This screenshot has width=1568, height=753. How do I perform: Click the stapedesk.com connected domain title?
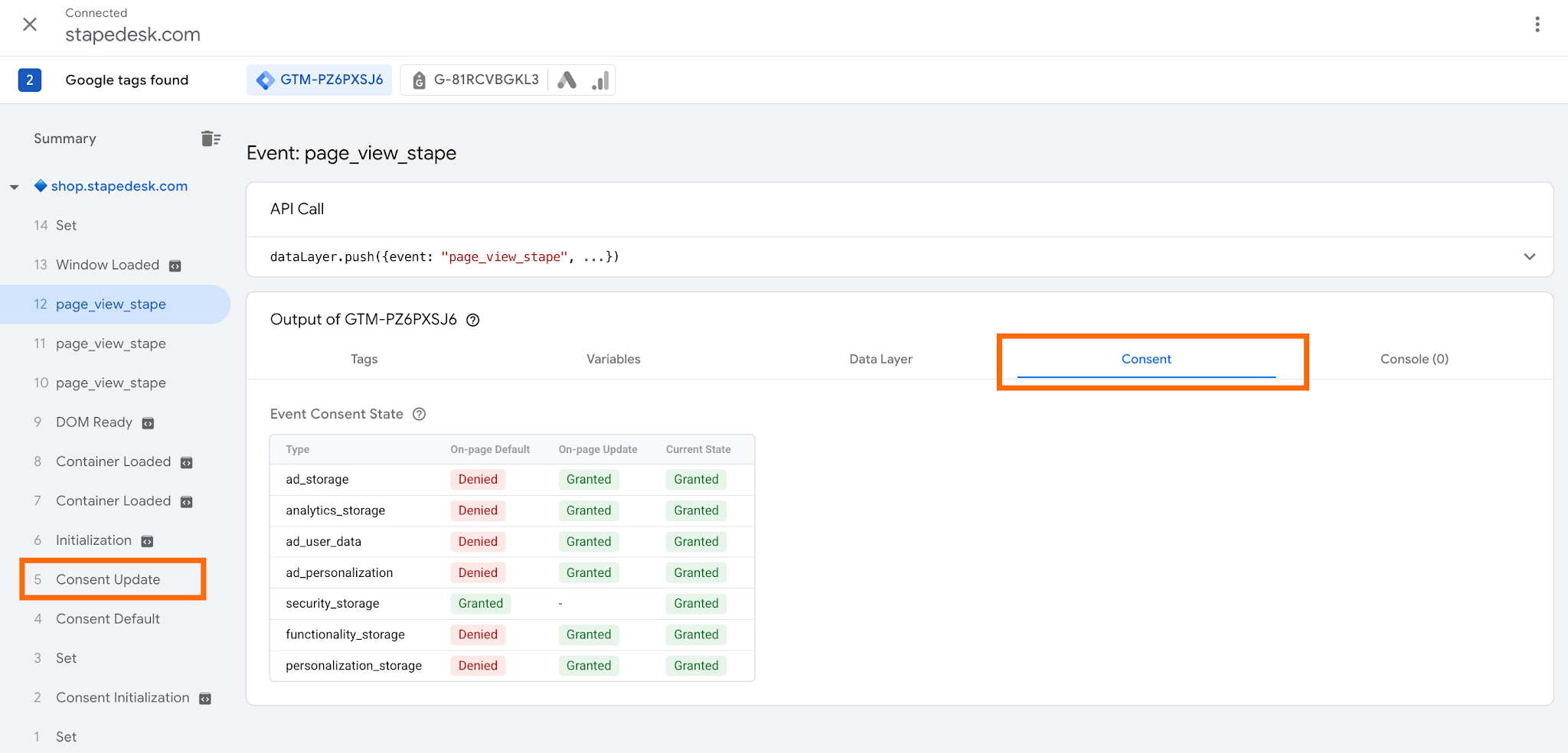coord(132,34)
